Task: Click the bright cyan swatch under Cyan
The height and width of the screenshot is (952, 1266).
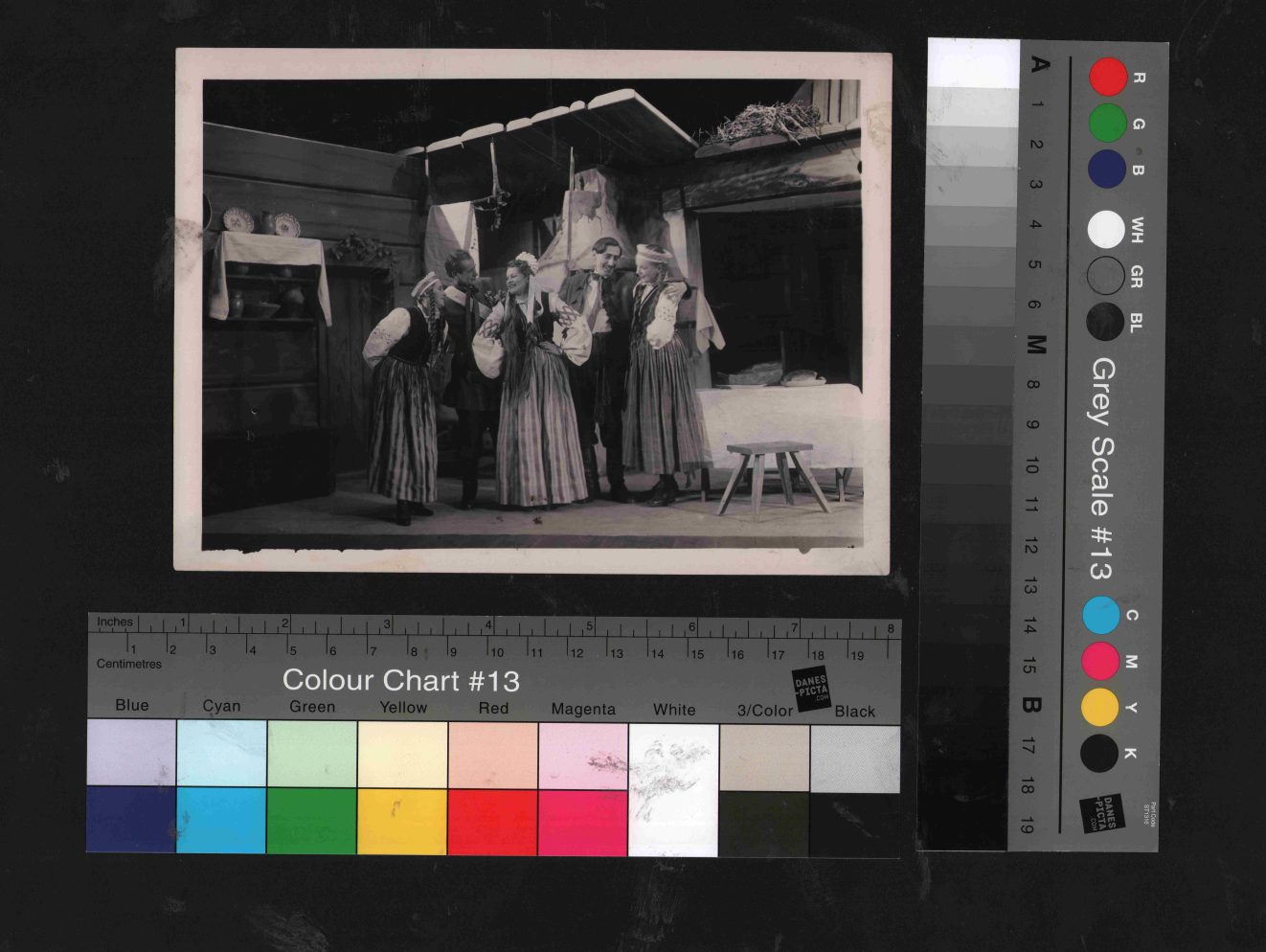Action: (221, 821)
